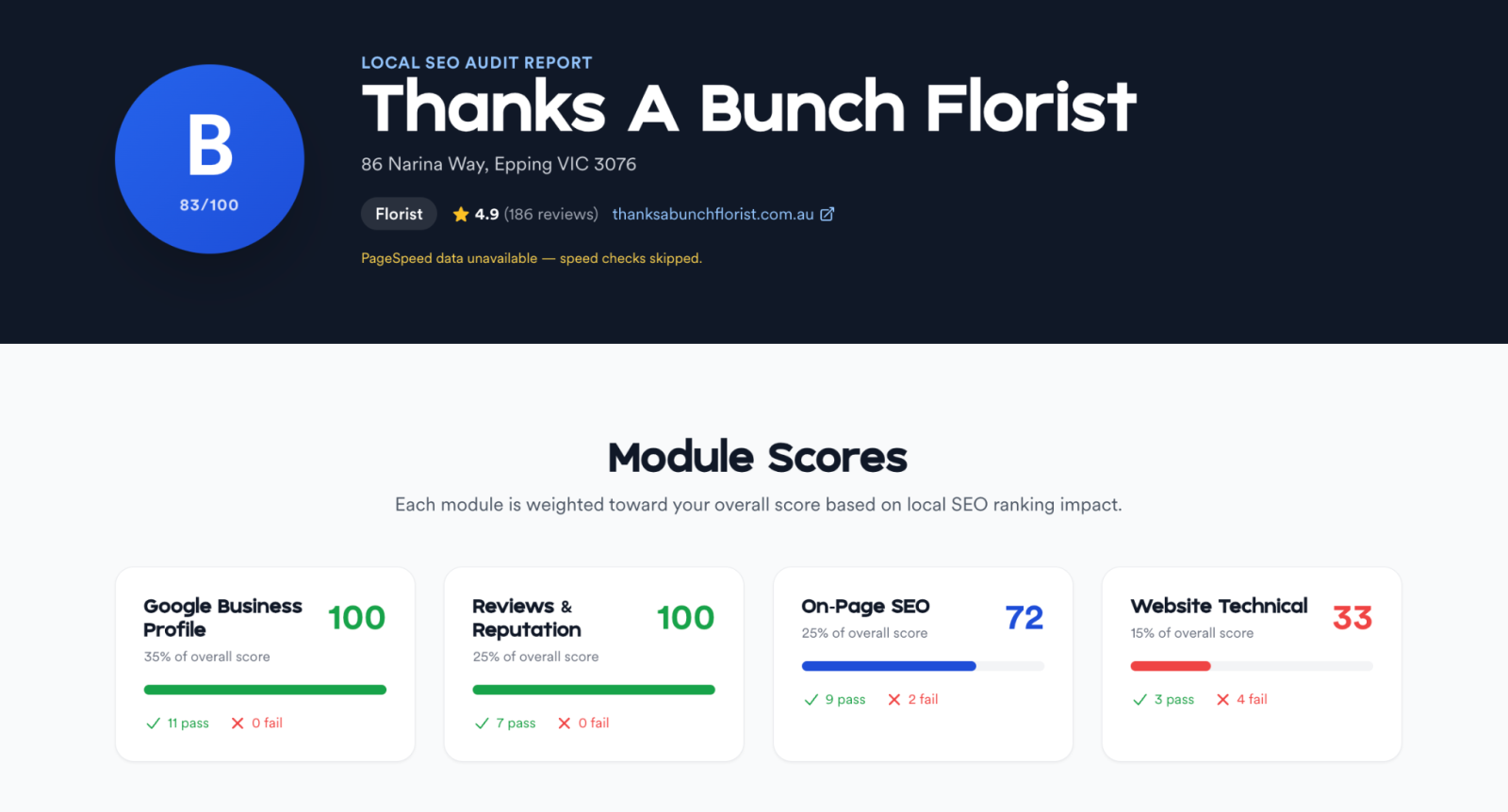Click the On-Page SEO progress bar
Screen dimensions: 1508x812
coord(923,666)
